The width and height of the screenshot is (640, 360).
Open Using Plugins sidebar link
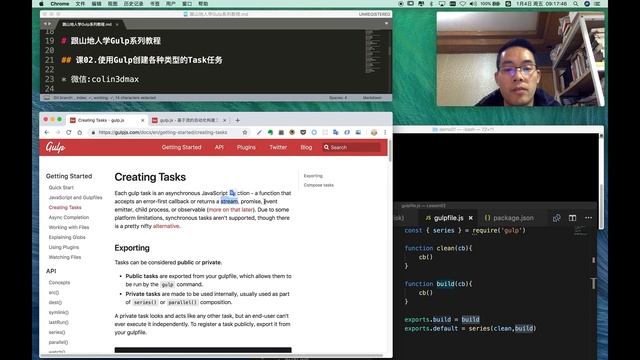[x=64, y=247]
